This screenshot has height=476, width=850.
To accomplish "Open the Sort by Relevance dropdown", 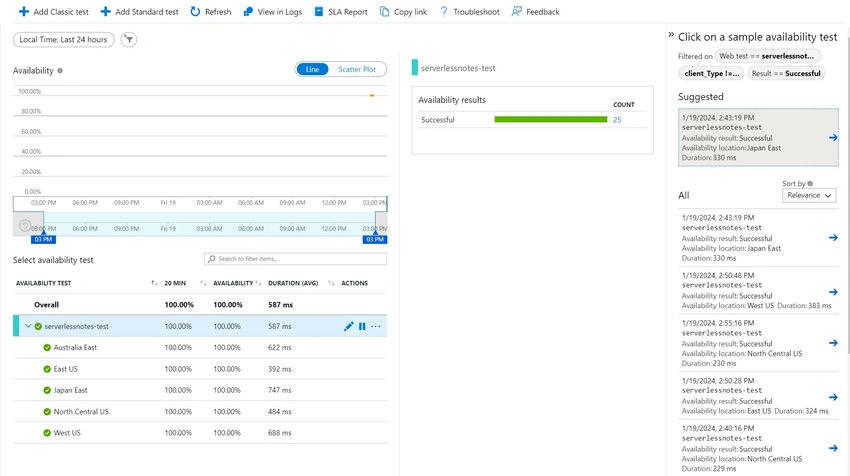I will pyautogui.click(x=809, y=195).
